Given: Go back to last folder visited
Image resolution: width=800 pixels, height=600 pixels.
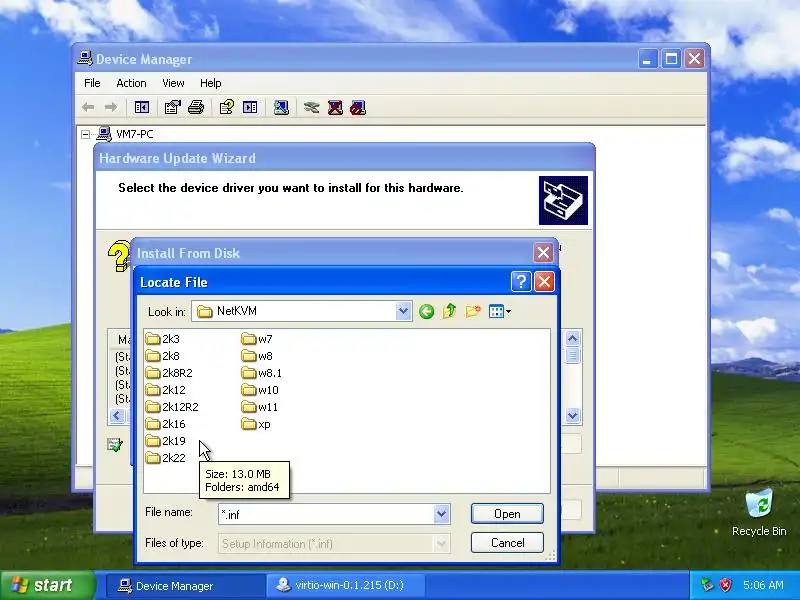Looking at the screenshot, I should [x=427, y=311].
